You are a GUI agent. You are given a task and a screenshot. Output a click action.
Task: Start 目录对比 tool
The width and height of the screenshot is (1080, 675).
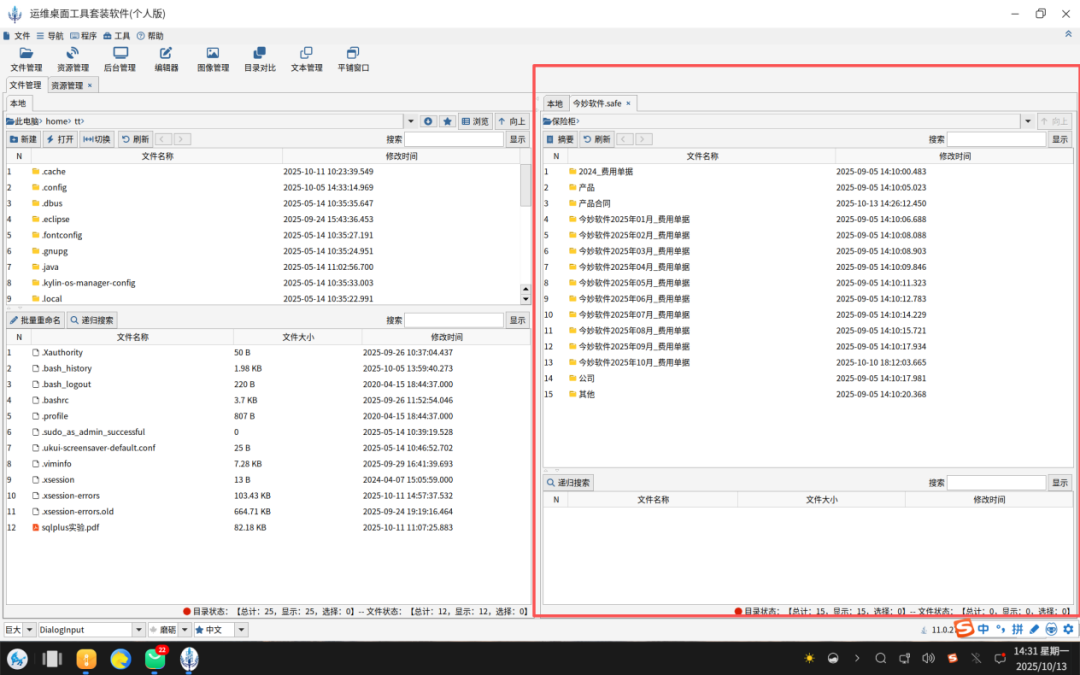(260, 59)
